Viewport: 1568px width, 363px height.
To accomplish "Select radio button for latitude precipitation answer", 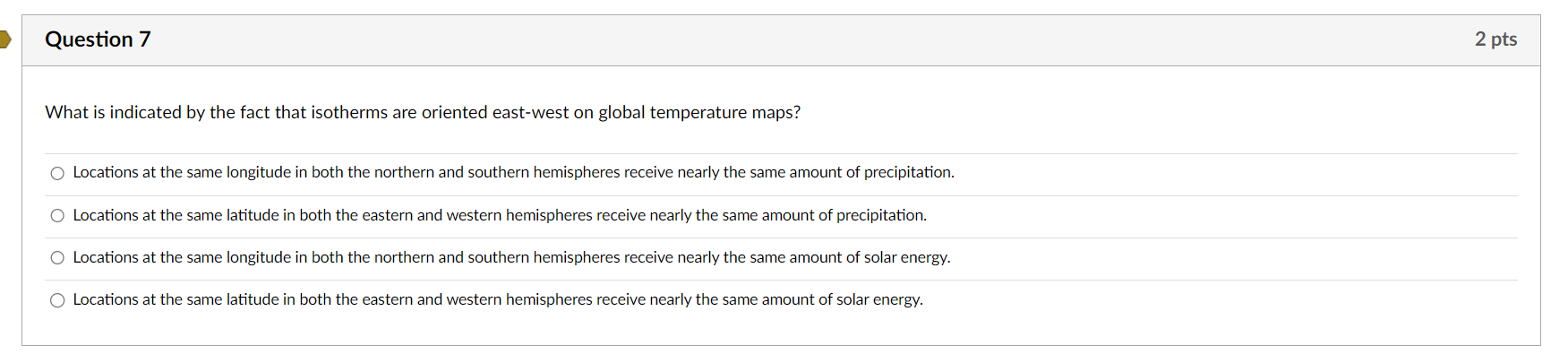I will (x=57, y=215).
